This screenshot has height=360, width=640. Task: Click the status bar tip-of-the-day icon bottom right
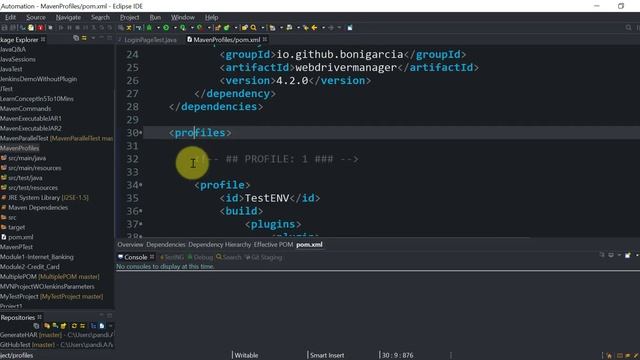pyautogui.click(x=609, y=356)
